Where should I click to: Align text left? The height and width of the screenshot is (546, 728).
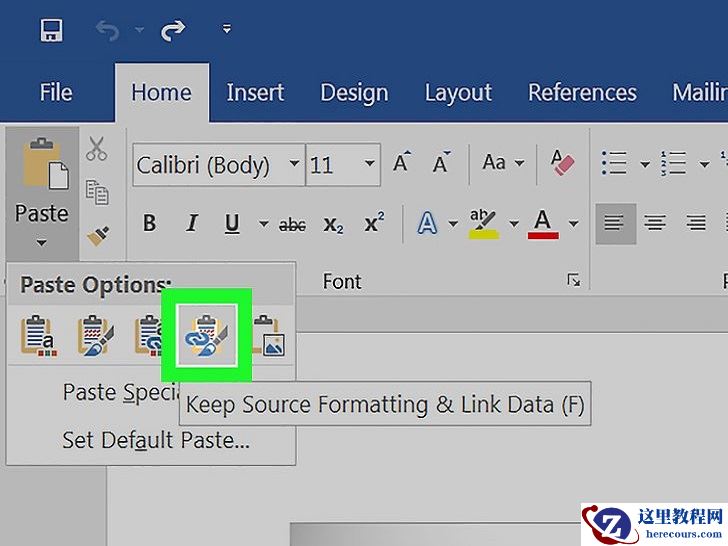coord(615,223)
